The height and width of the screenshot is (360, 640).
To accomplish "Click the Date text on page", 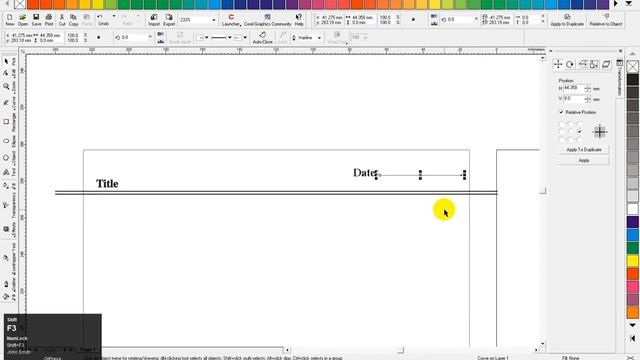I will [x=364, y=173].
